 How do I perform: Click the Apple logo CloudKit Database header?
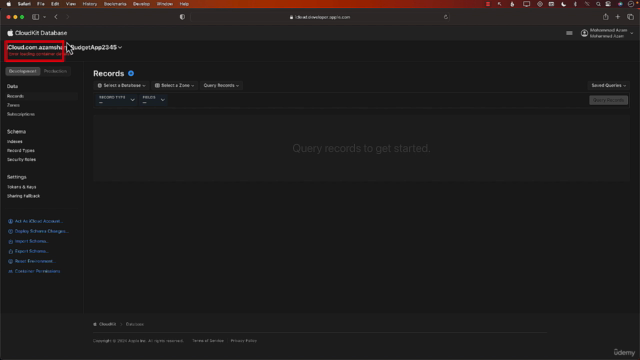pyautogui.click(x=37, y=33)
